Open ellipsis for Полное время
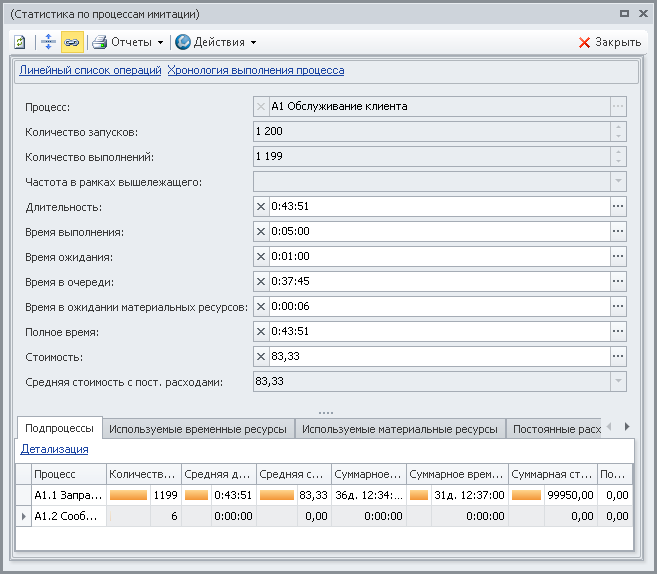Screen dimensions: 657x574 pos(618,331)
